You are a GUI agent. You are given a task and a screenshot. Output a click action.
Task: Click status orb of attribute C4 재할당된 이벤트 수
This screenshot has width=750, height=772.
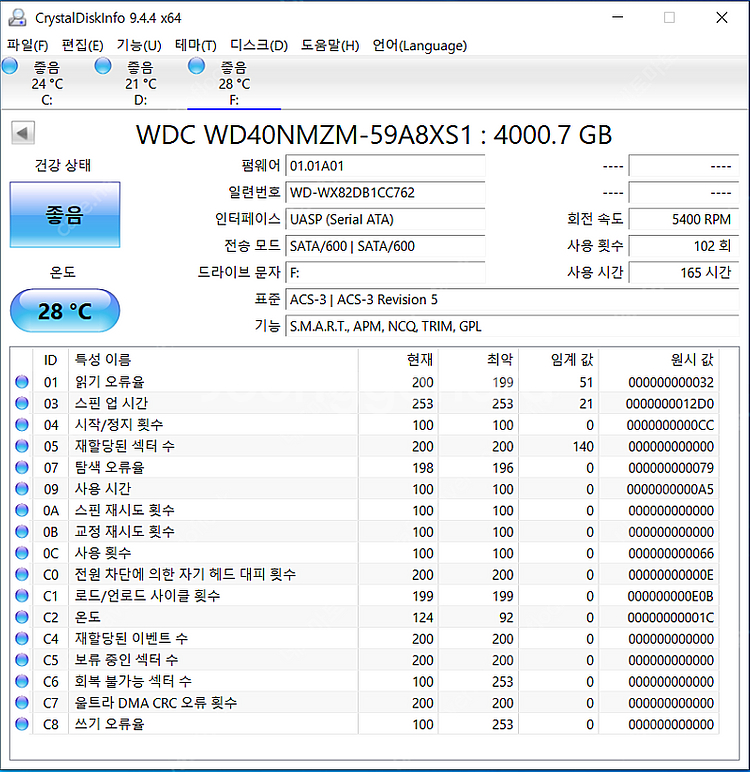click(x=22, y=639)
